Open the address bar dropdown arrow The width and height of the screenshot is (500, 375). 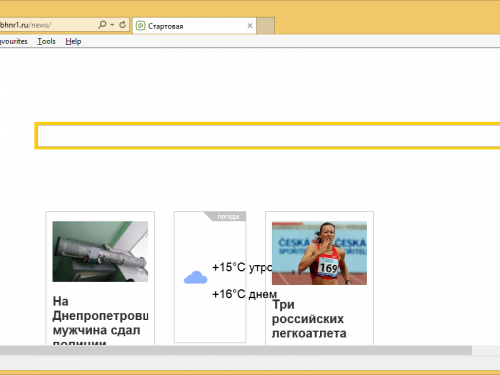[x=112, y=25]
